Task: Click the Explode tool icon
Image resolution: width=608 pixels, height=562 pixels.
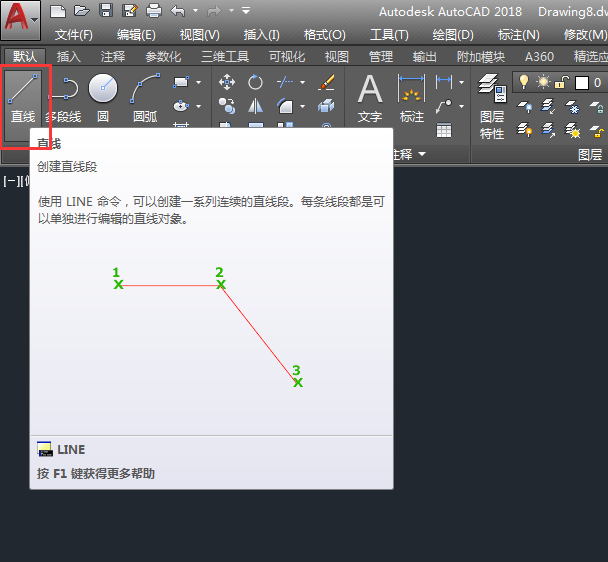Action: click(x=326, y=106)
